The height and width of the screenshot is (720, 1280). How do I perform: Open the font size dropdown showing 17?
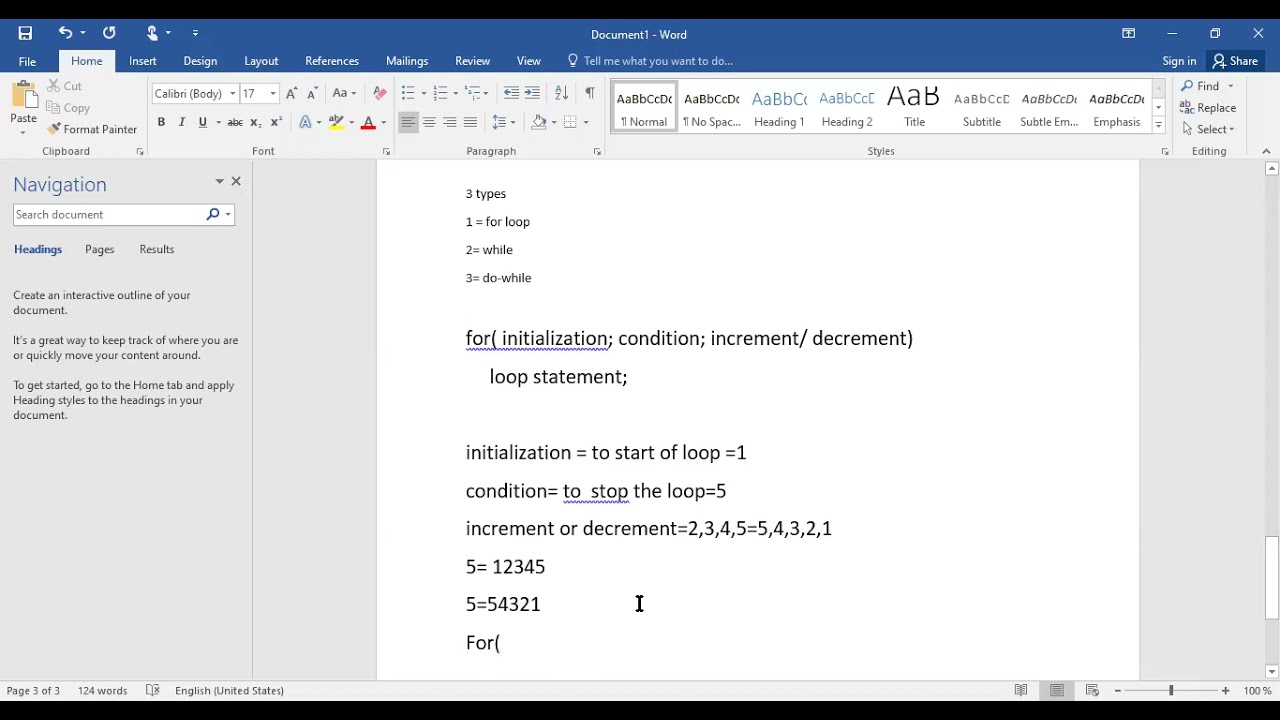[x=273, y=94]
